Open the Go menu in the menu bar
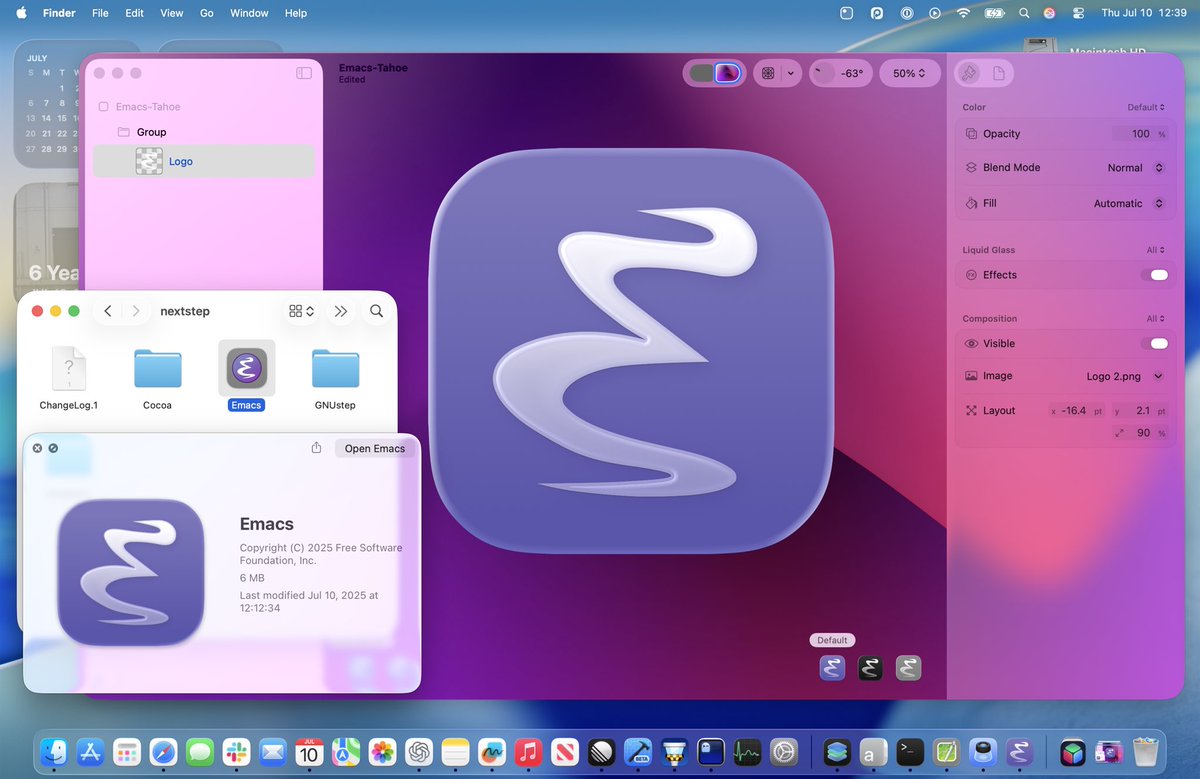 click(x=206, y=13)
